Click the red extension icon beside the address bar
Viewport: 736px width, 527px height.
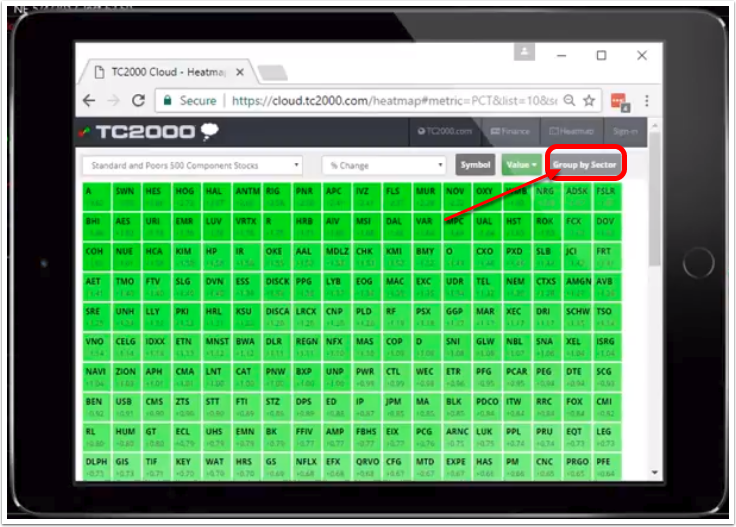coord(620,101)
